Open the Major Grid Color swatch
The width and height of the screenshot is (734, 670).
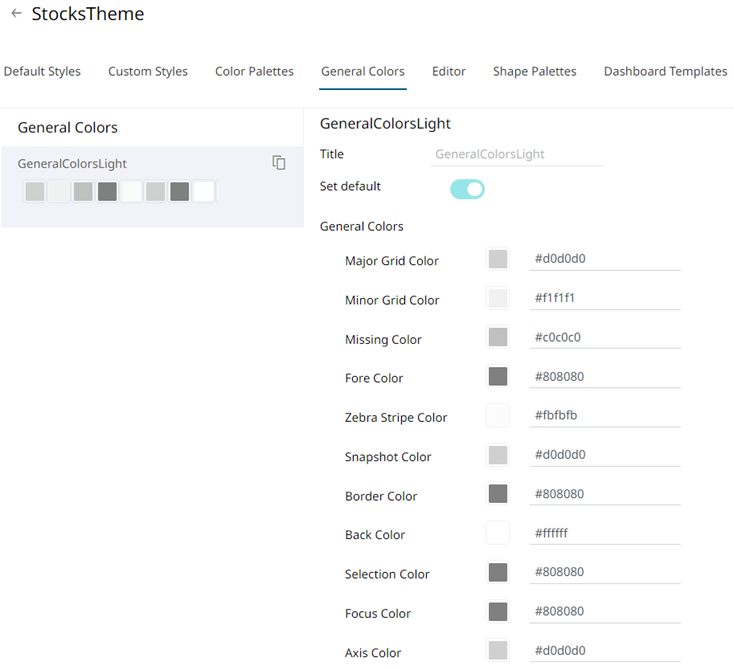[x=498, y=260]
